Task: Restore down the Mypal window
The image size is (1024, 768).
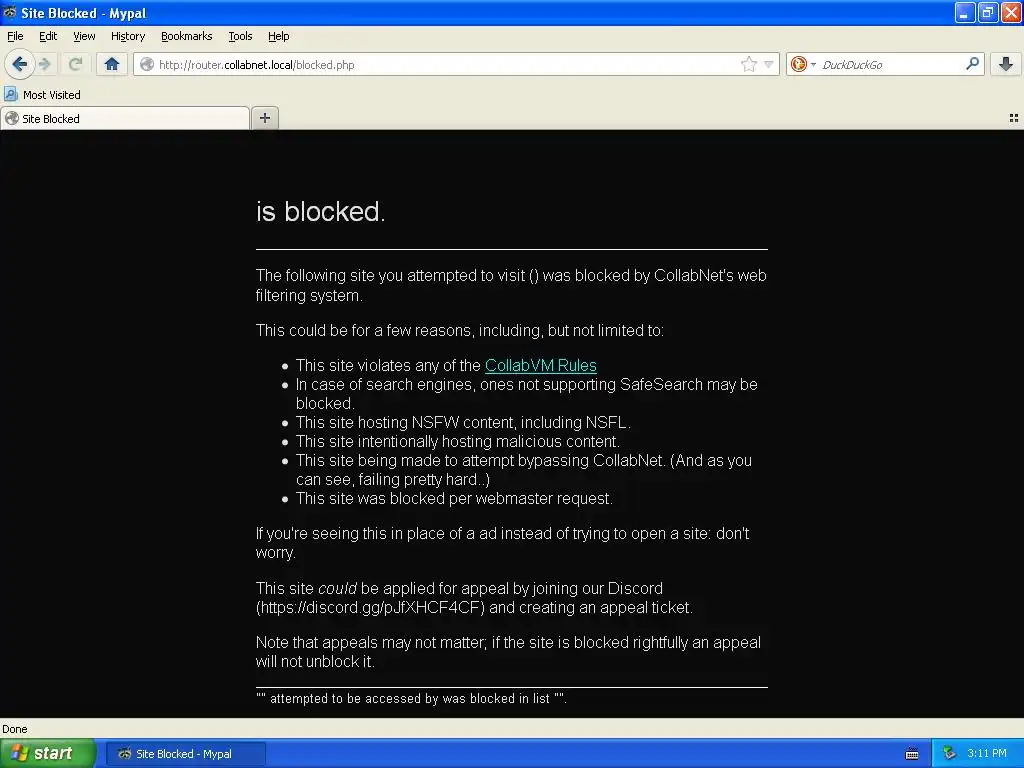Action: (987, 12)
